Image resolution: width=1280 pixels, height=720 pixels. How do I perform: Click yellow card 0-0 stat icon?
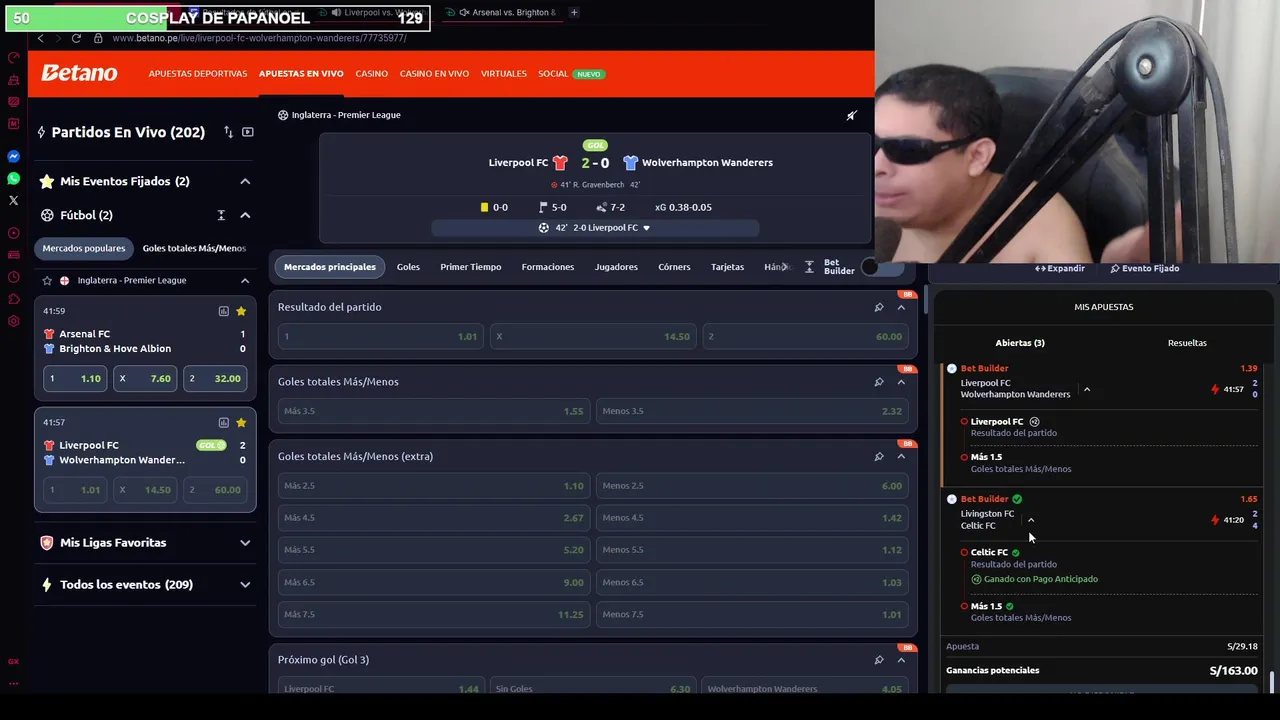point(484,207)
